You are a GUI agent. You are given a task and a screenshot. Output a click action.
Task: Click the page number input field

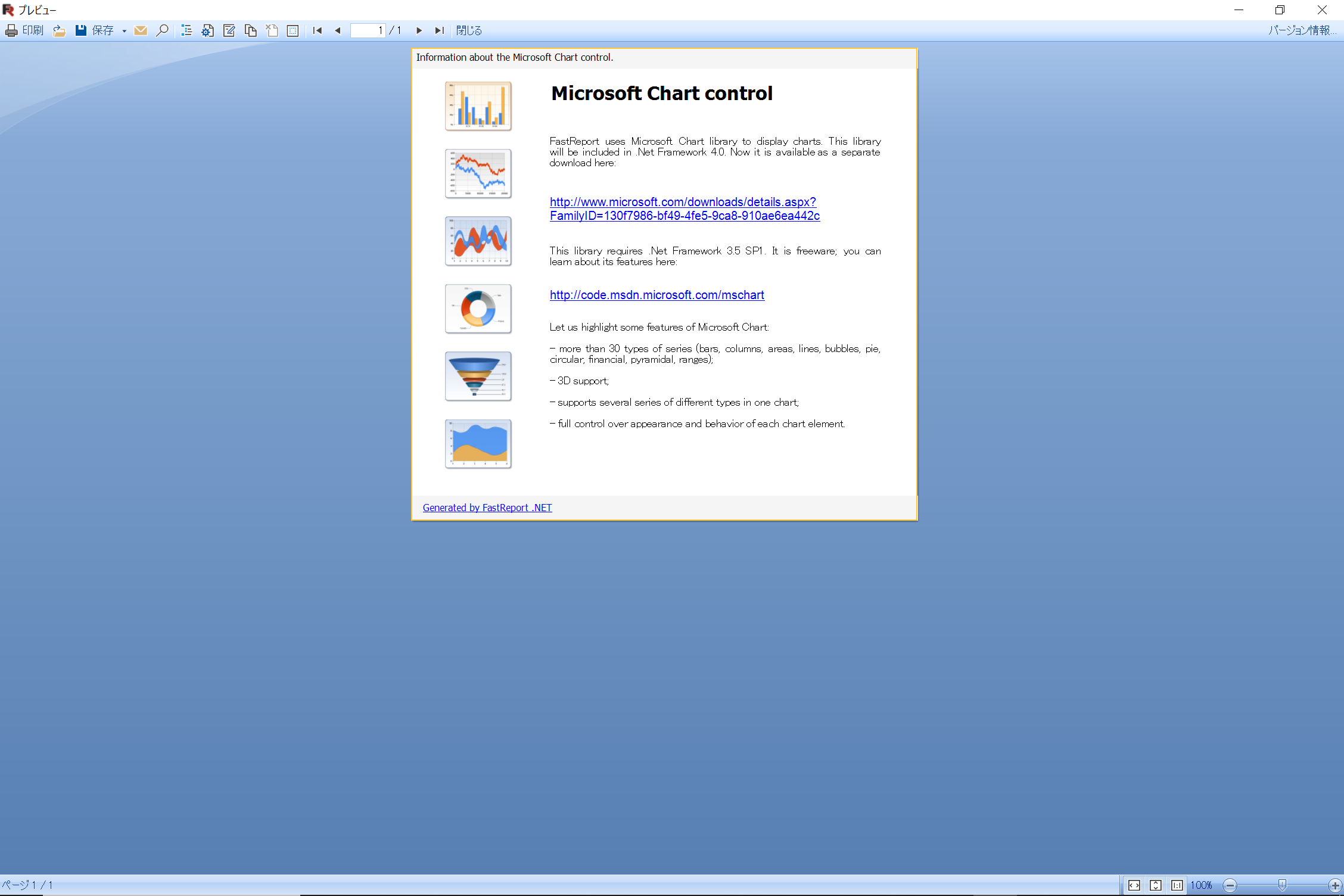[x=367, y=30]
